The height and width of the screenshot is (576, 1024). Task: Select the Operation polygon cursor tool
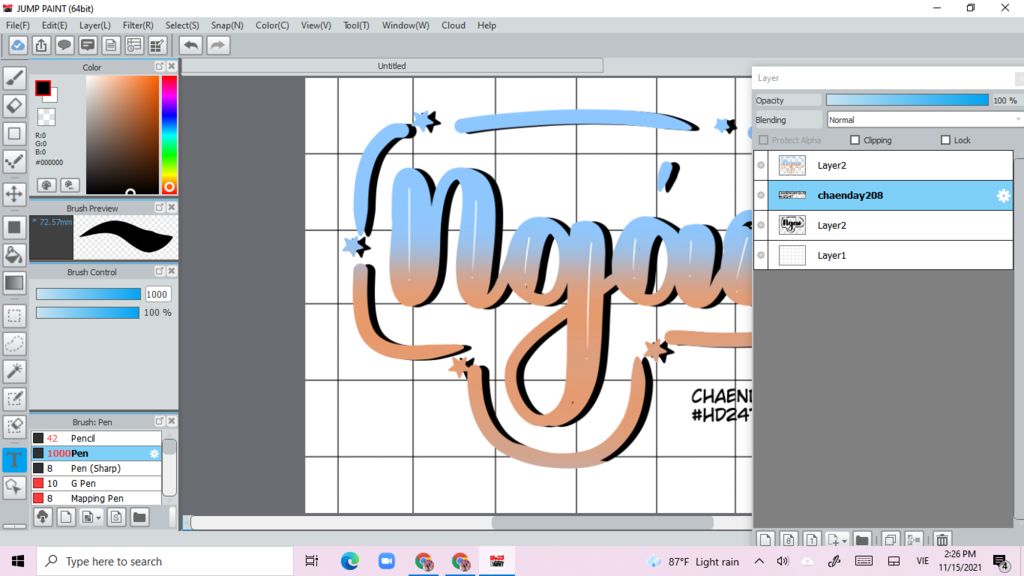coord(14,487)
